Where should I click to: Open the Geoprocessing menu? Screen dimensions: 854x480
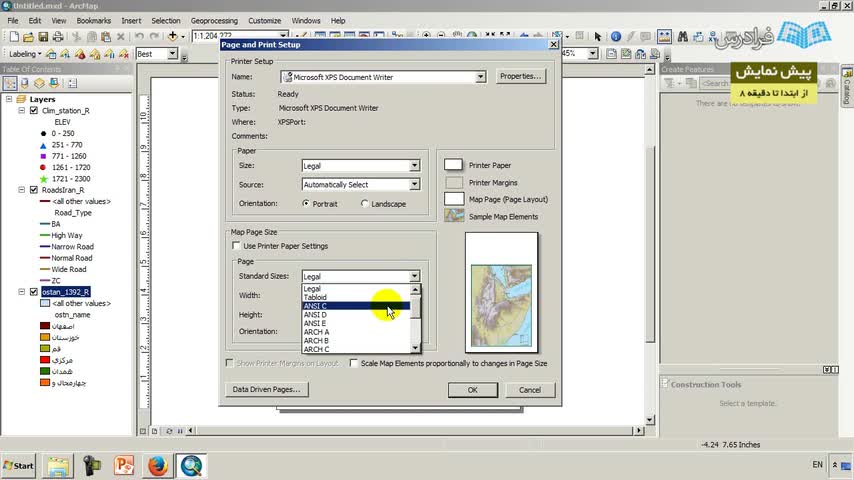[214, 21]
